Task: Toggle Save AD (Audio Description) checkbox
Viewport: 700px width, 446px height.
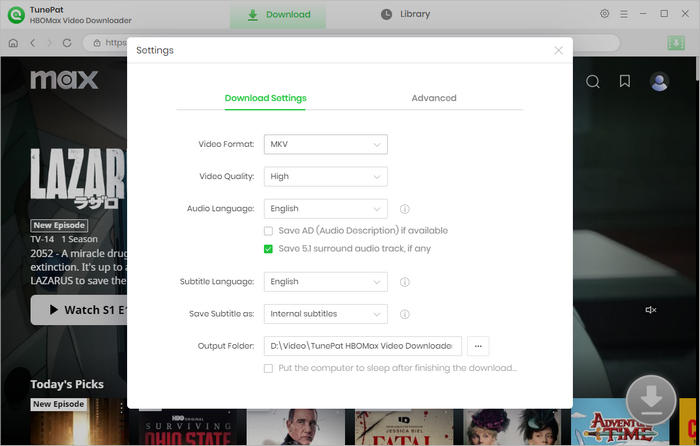Action: click(x=268, y=231)
